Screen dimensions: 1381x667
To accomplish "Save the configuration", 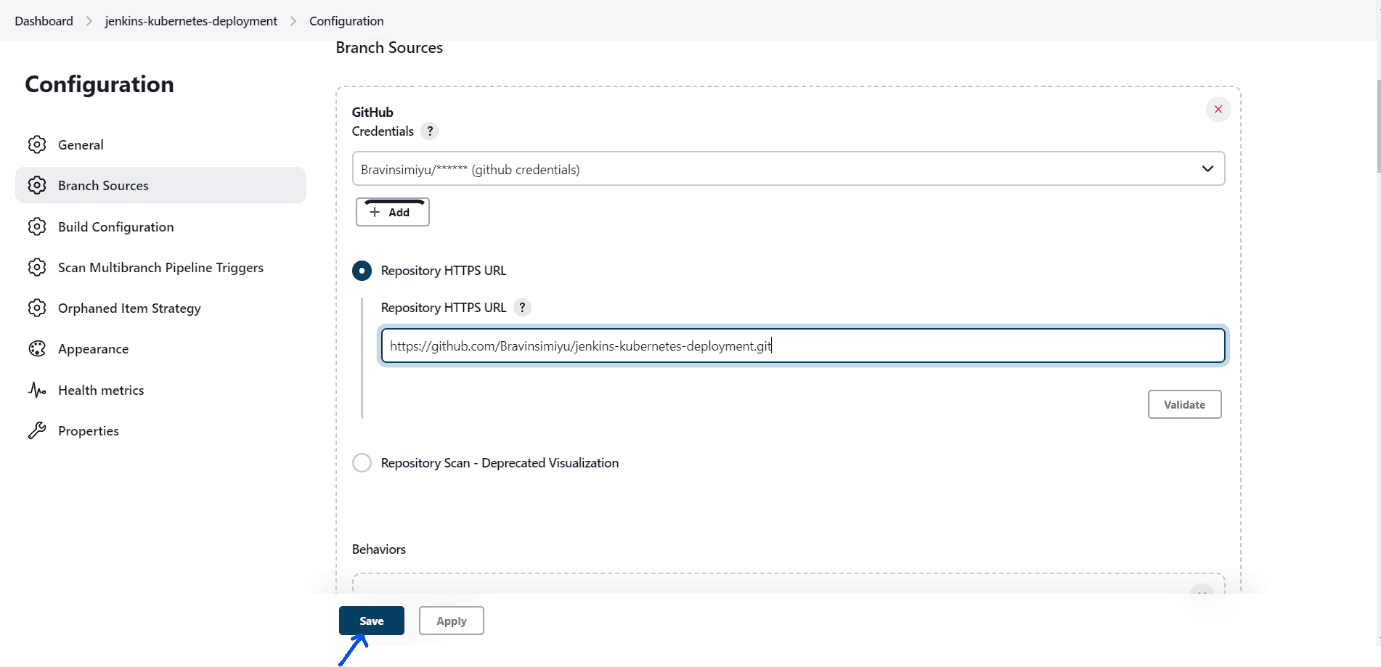I will pos(371,621).
